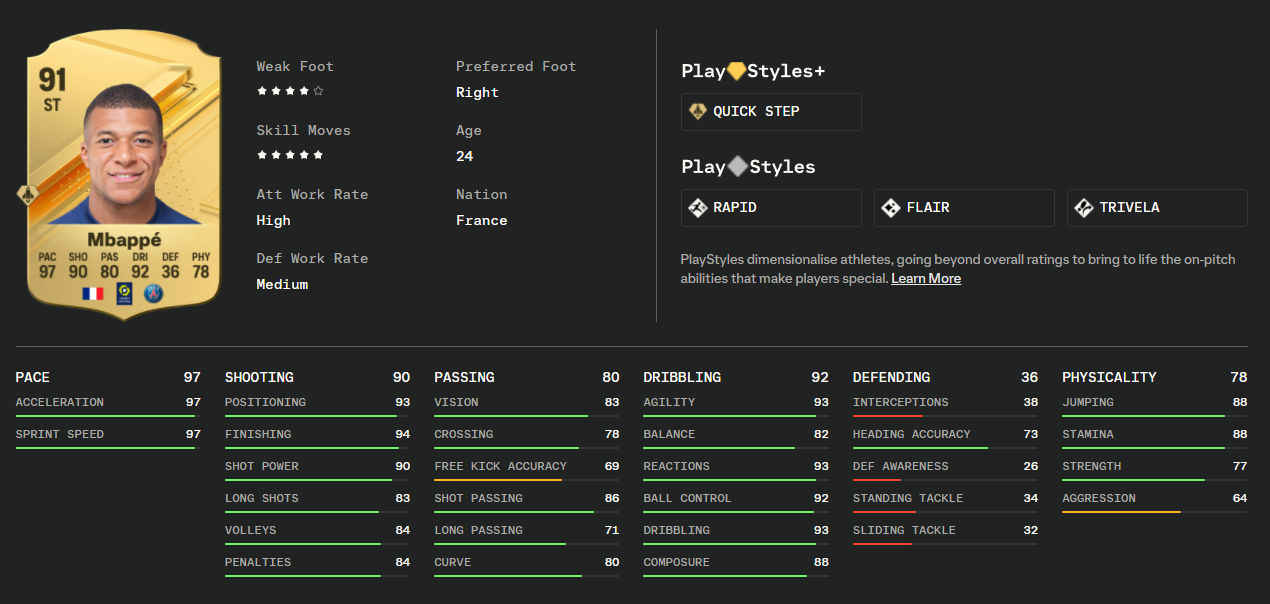Click the France flag on the card

coord(93,293)
